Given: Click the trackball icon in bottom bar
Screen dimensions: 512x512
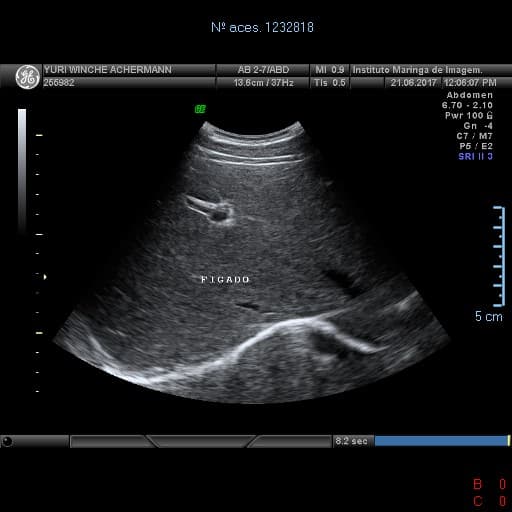Looking at the screenshot, I should coord(7,441).
